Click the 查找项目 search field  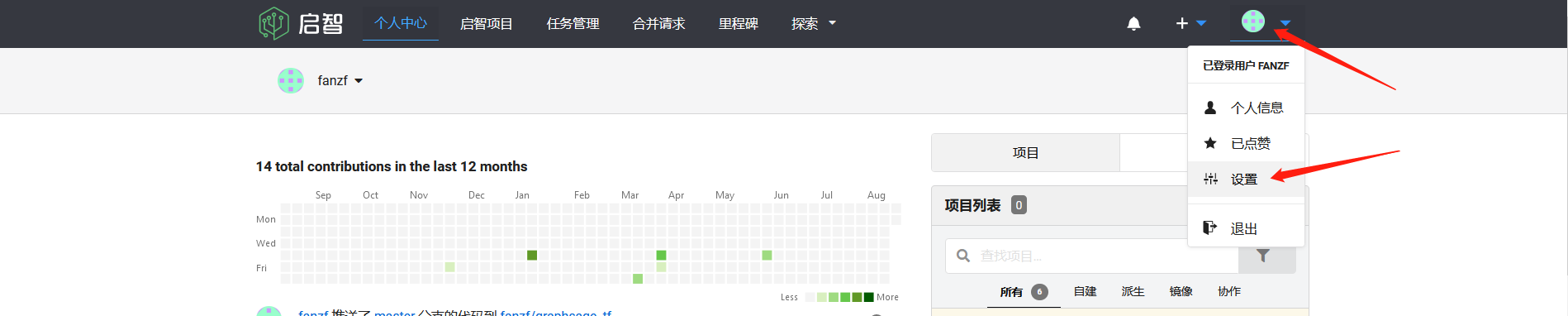1092,256
